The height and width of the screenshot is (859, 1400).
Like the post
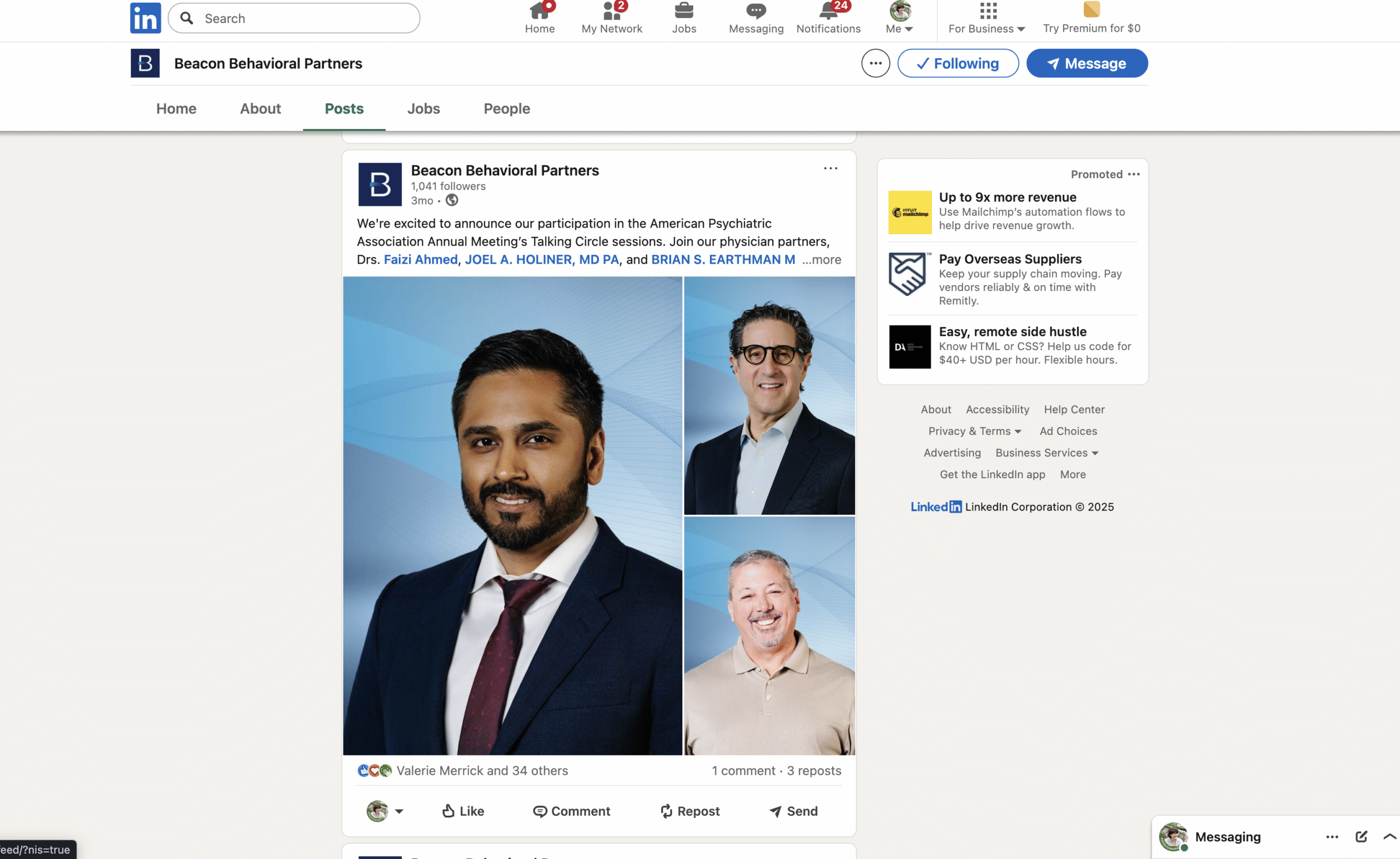(463, 811)
